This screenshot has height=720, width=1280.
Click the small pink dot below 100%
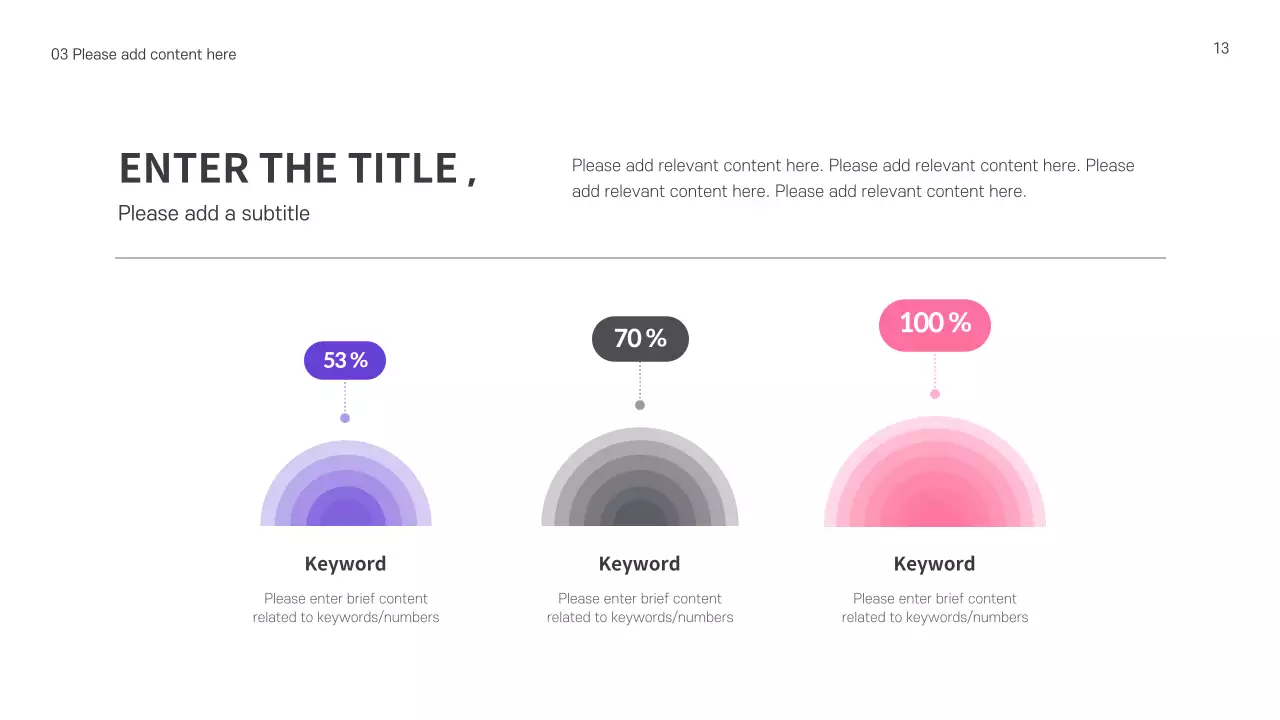pos(935,394)
